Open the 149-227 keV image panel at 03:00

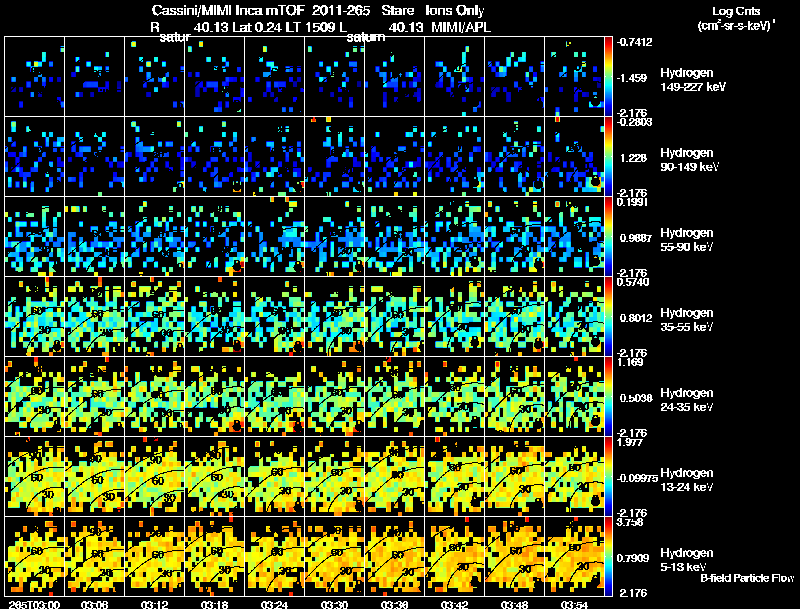(x=35, y=76)
